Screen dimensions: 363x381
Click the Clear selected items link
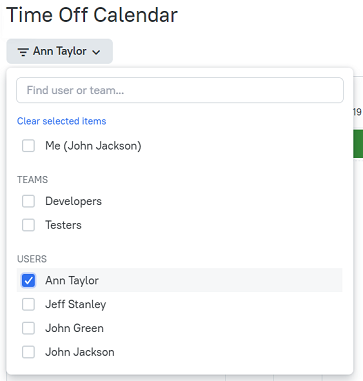[x=62, y=121]
